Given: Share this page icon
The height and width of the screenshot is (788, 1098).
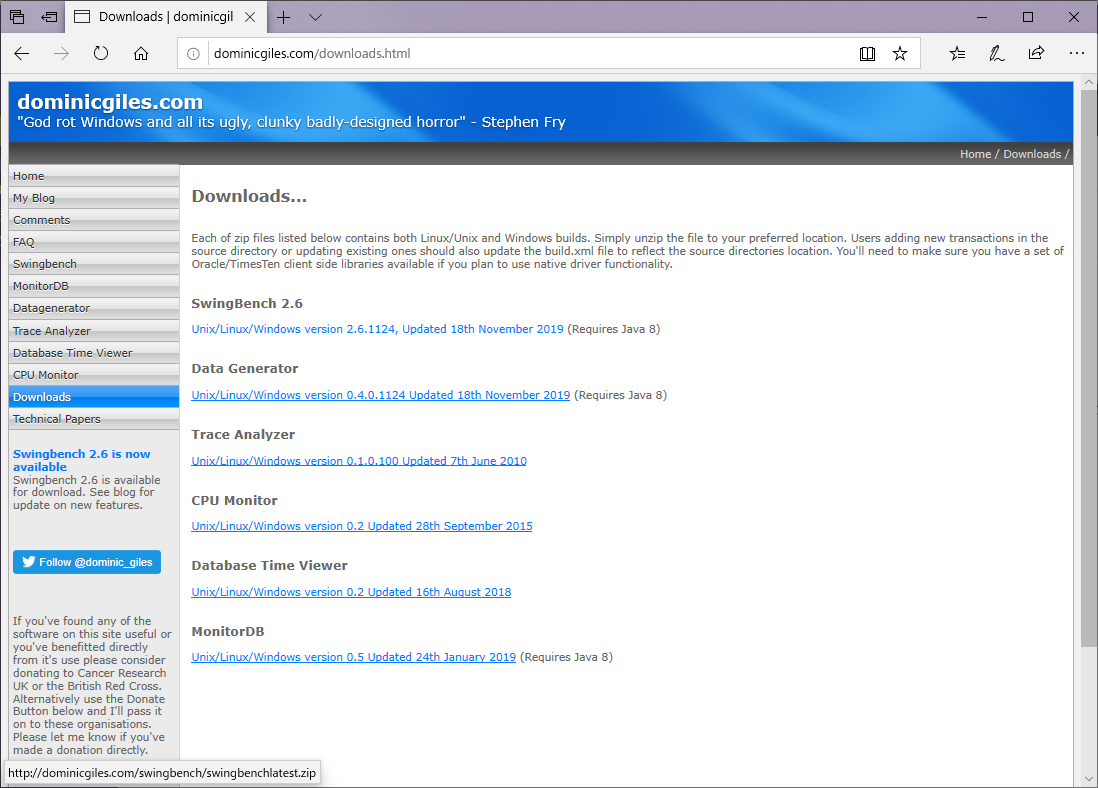Looking at the screenshot, I should coord(1036,53).
